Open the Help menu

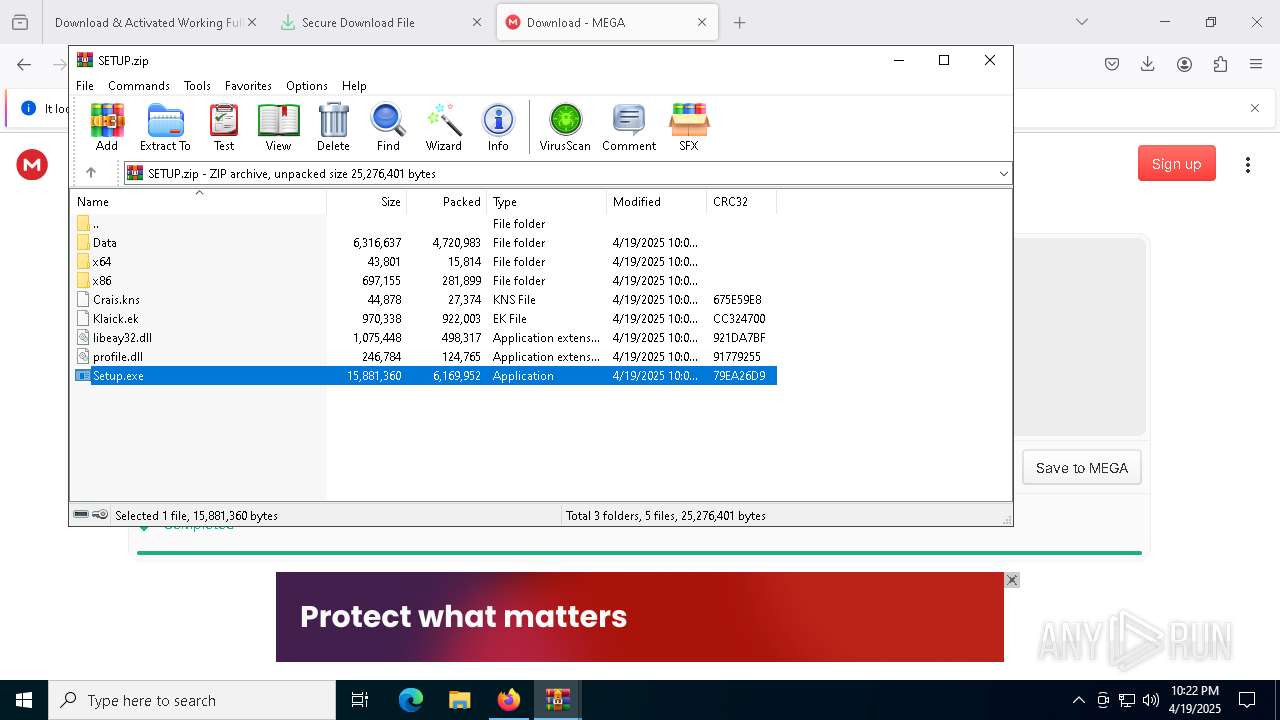[x=354, y=86]
